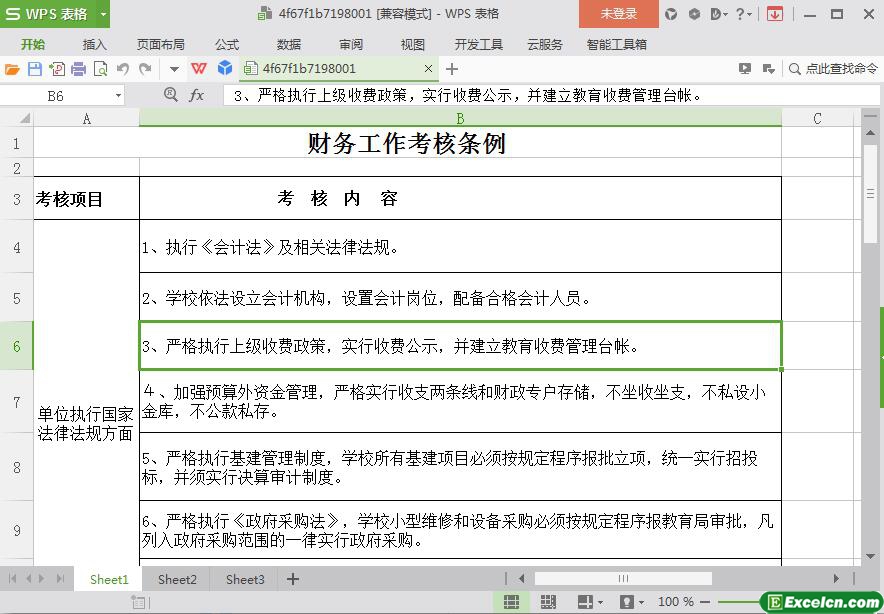The width and height of the screenshot is (884, 614).
Task: Click the zoom out minus control
Action: coord(704,602)
